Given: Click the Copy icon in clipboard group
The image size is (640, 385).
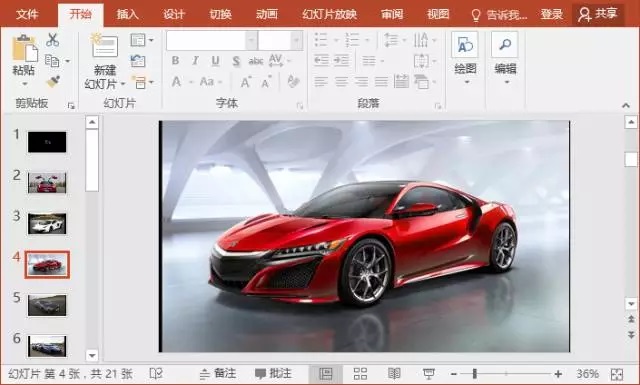Looking at the screenshot, I should pyautogui.click(x=52, y=61).
